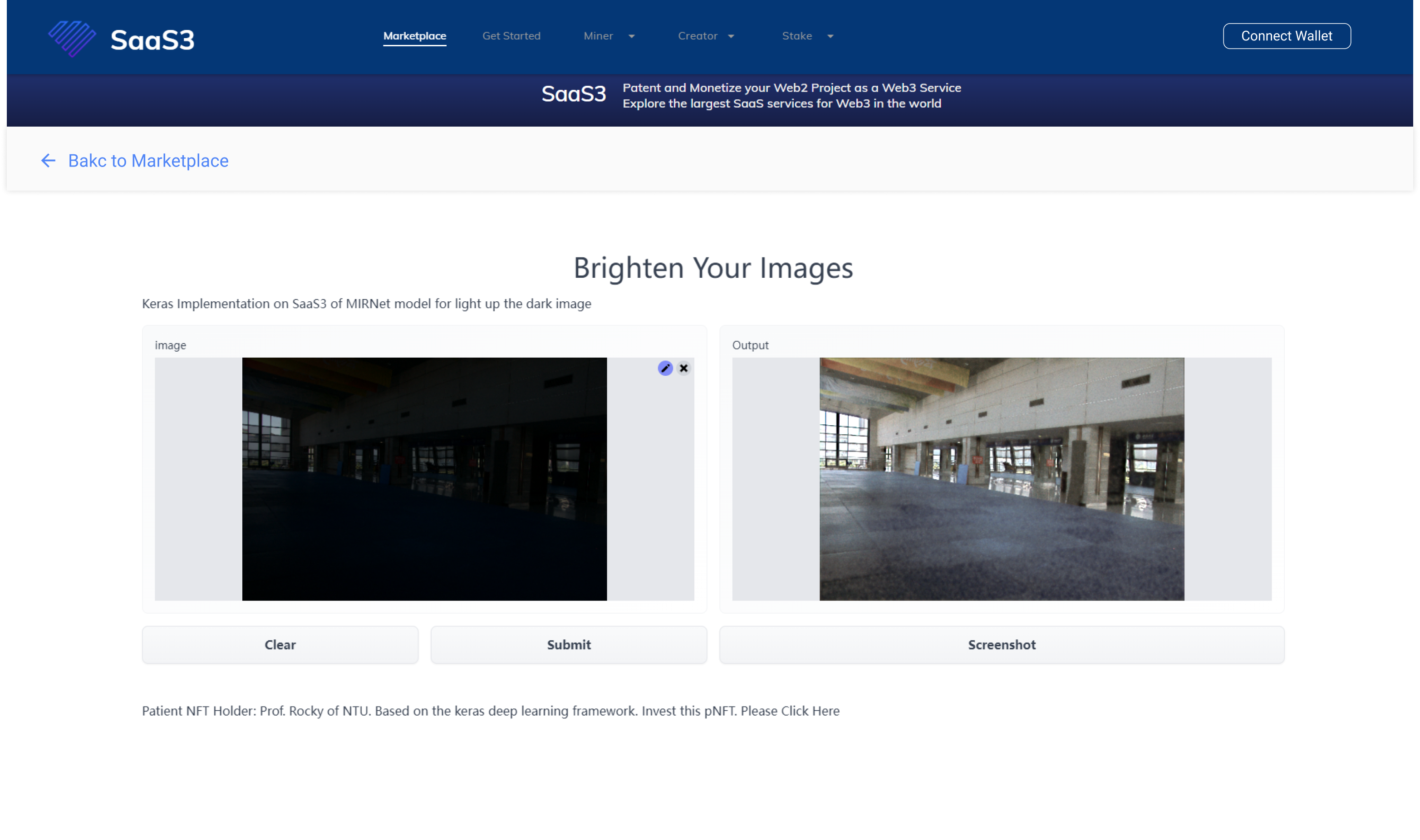Open the Creator menu label

(x=697, y=36)
